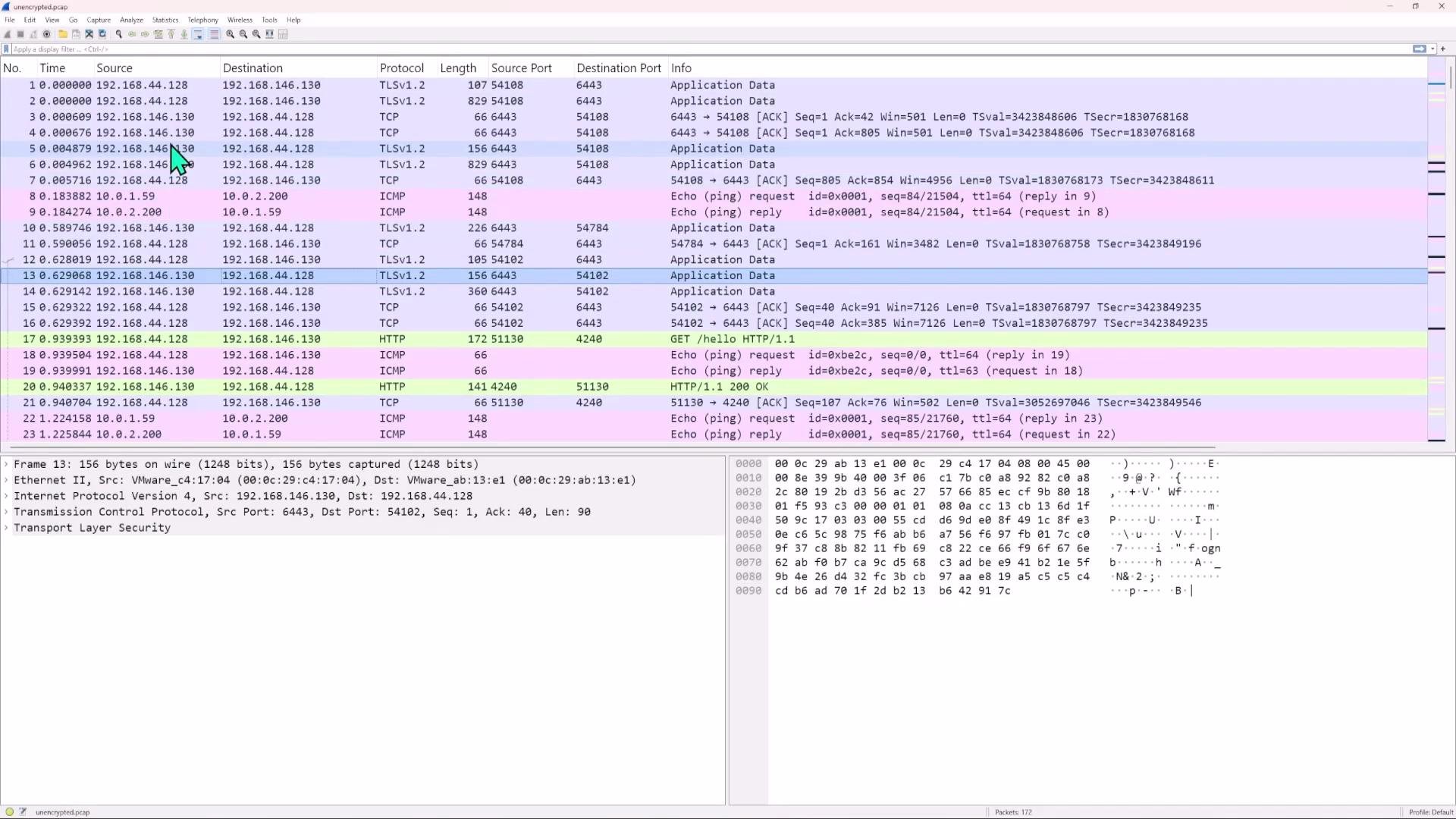Start capturing packets with shark fin icon
The width and height of the screenshot is (1456, 819).
[x=7, y=34]
